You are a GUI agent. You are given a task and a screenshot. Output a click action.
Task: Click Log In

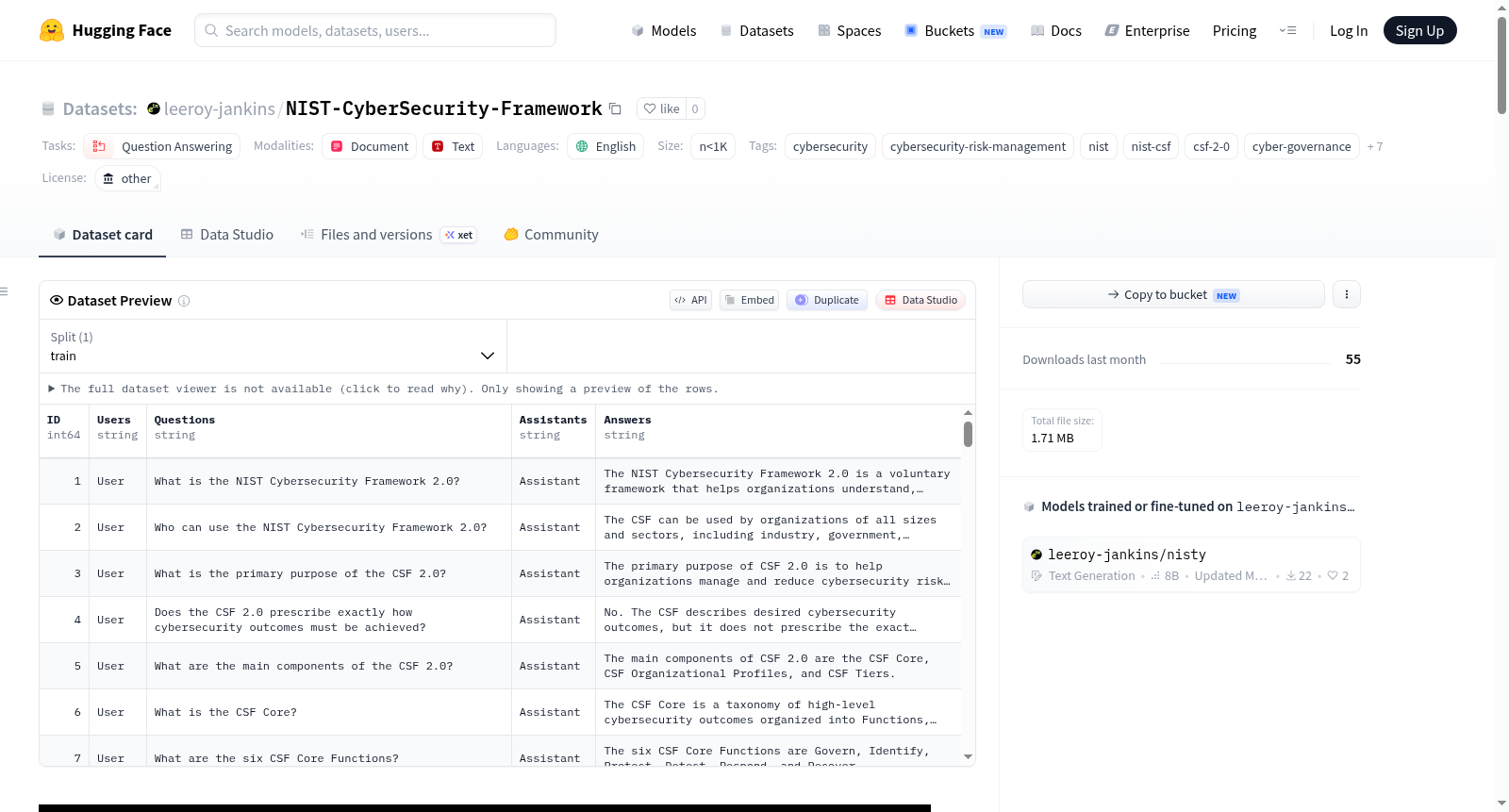1349,30
